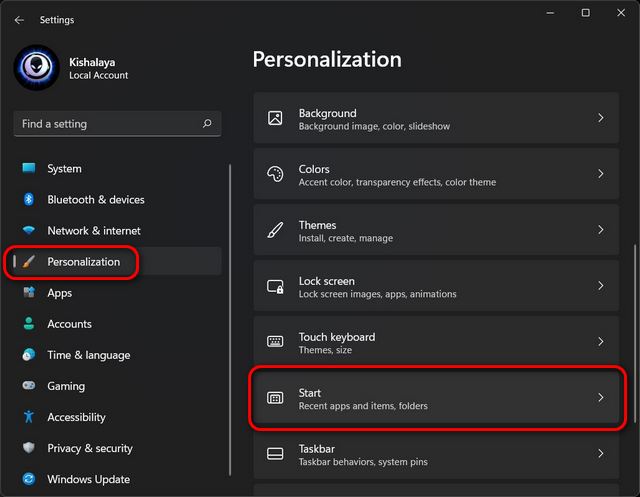This screenshot has height=497, width=640.
Task: Click the main content vertical scrollbar
Action: 635,333
